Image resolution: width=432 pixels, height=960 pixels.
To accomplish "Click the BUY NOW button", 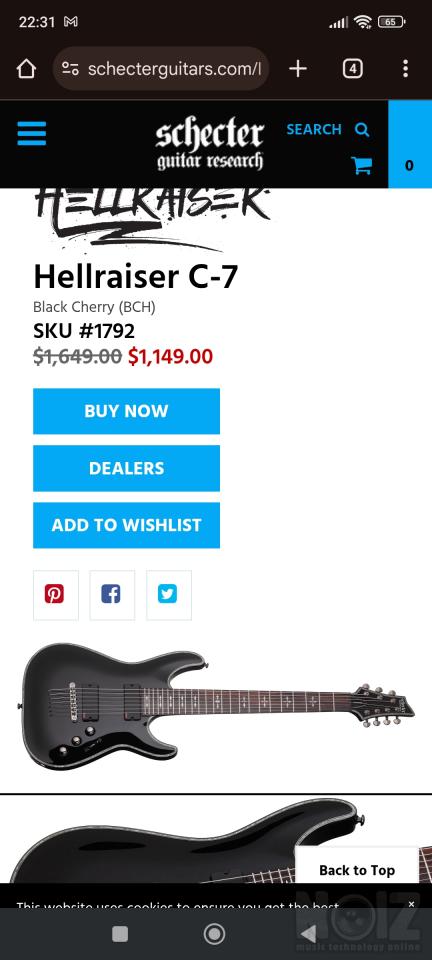I will coord(126,411).
